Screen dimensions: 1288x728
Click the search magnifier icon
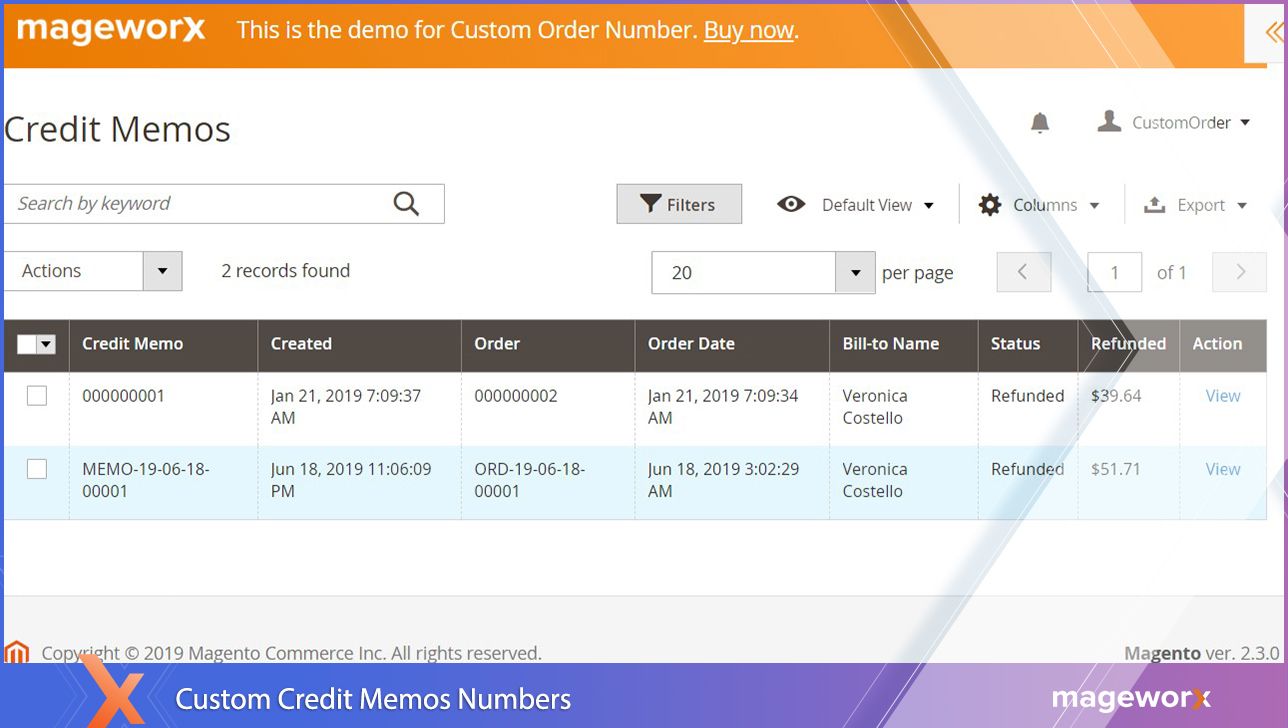point(406,204)
